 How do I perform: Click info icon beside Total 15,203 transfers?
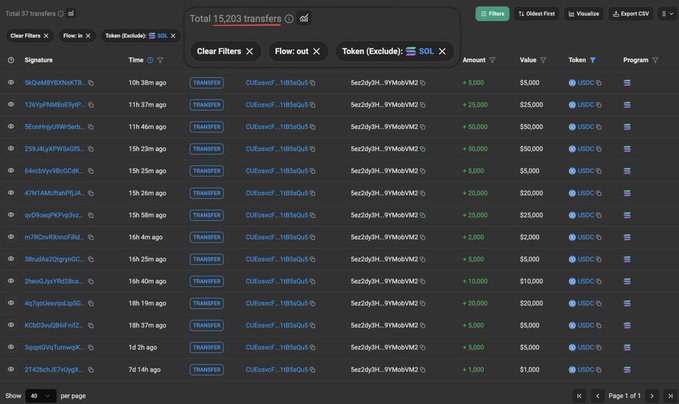tap(289, 19)
